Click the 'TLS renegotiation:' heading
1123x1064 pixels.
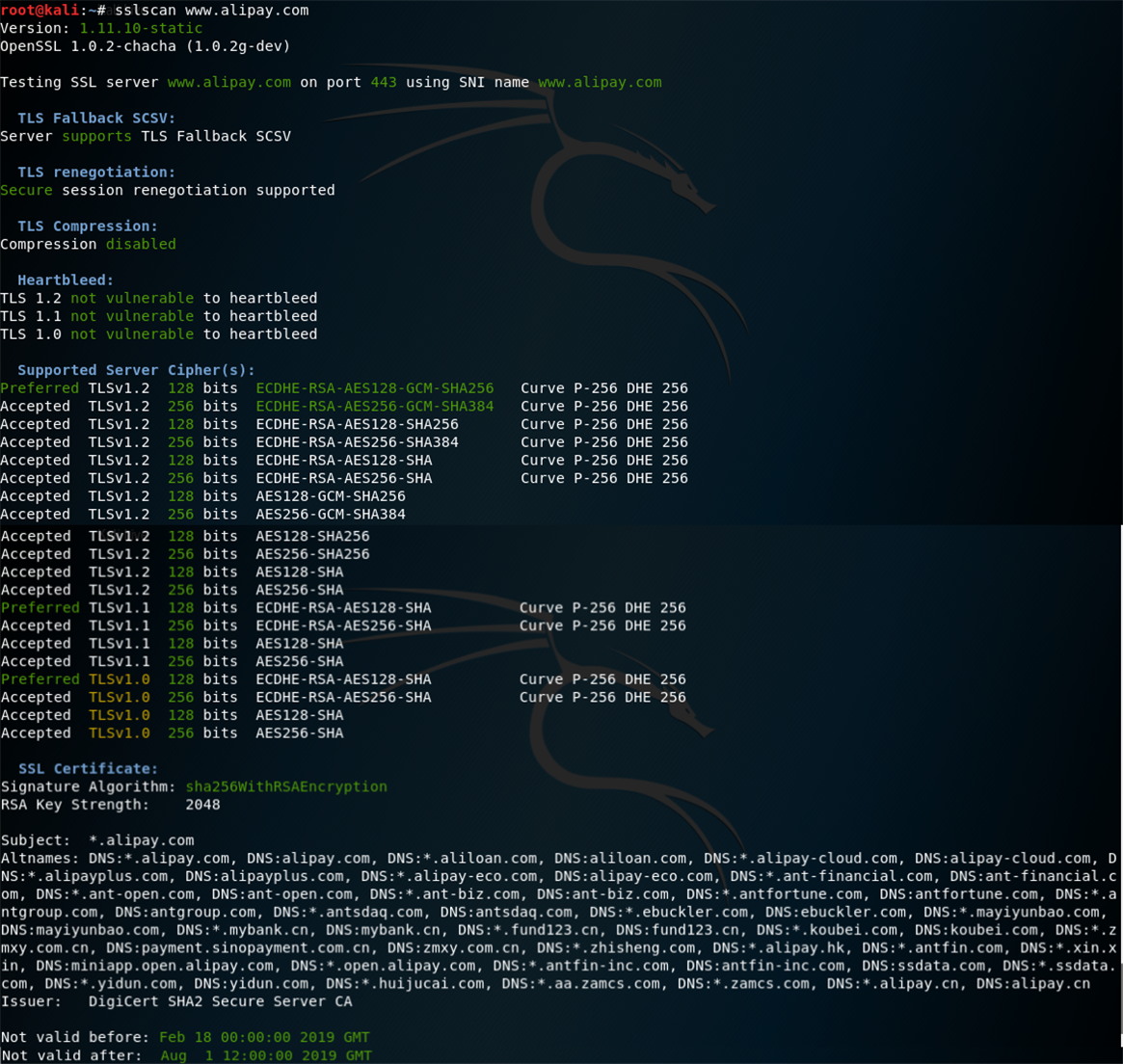[x=96, y=173]
